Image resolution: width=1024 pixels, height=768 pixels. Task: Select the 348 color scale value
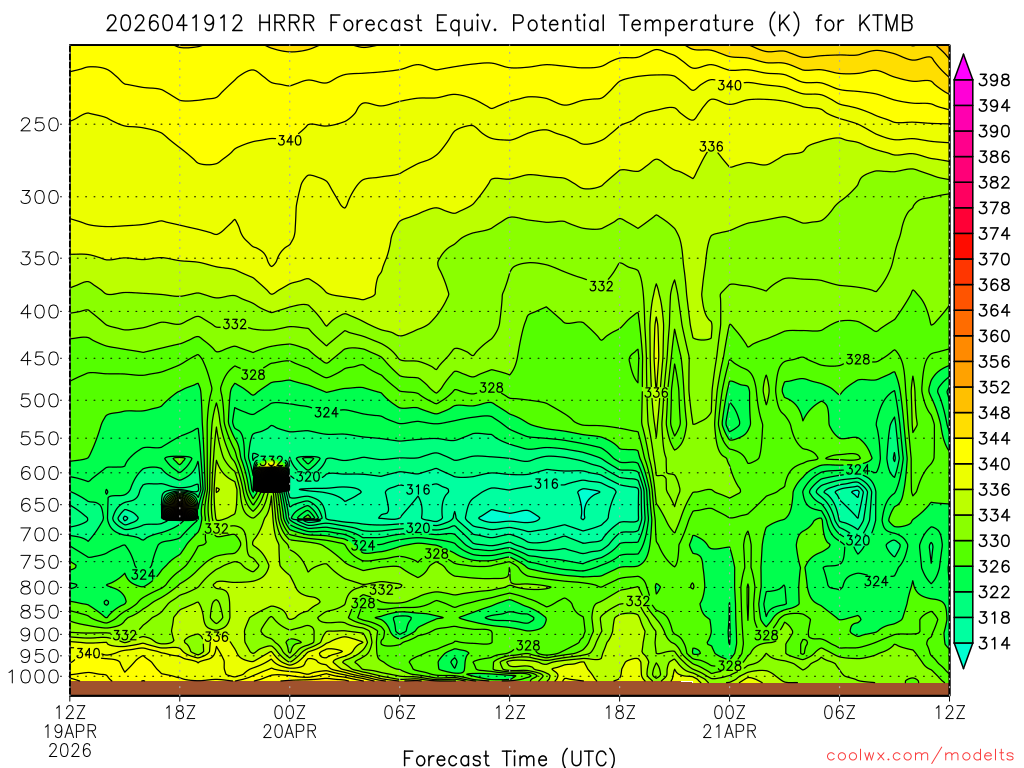(994, 413)
